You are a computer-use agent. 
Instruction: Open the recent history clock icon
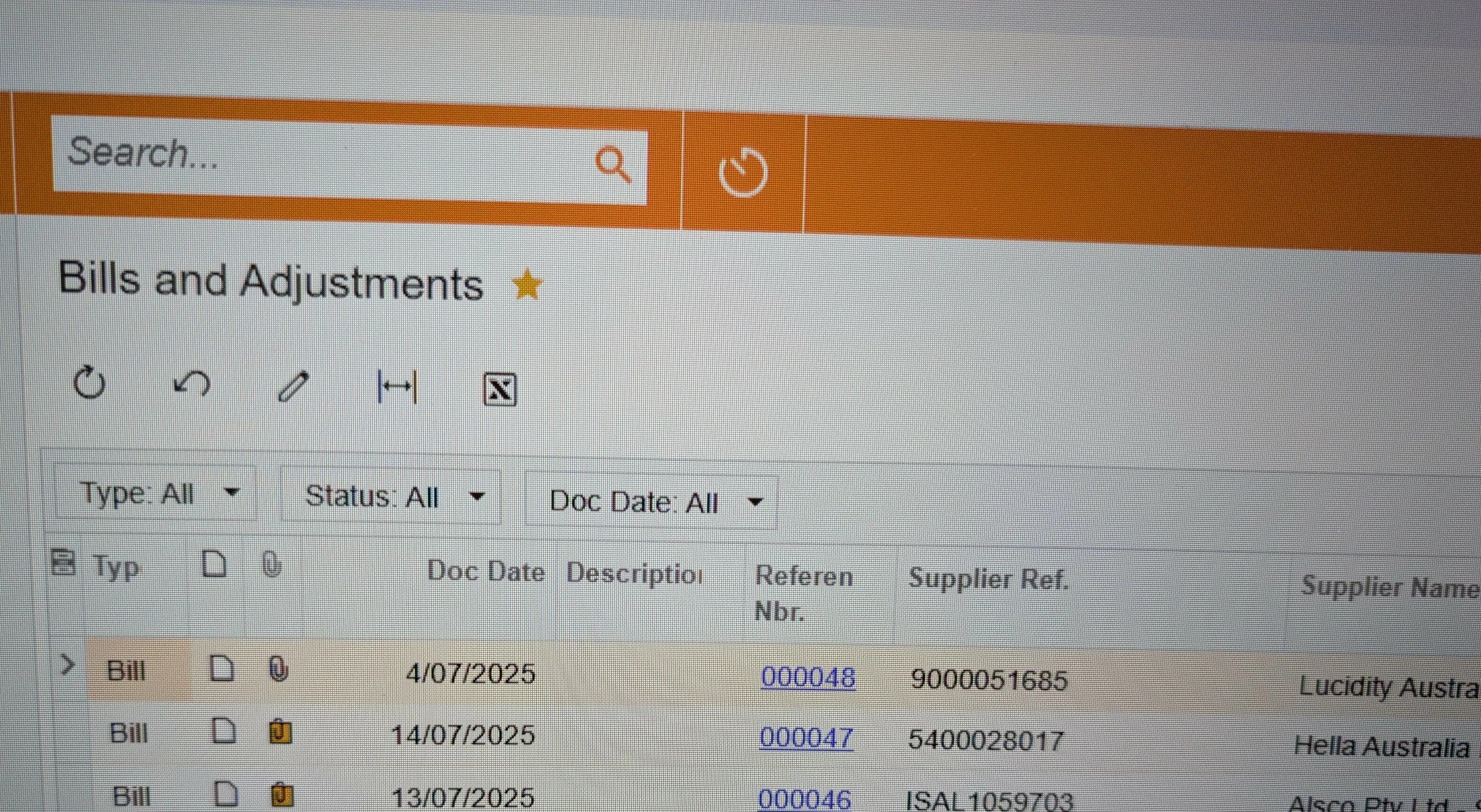(x=743, y=172)
